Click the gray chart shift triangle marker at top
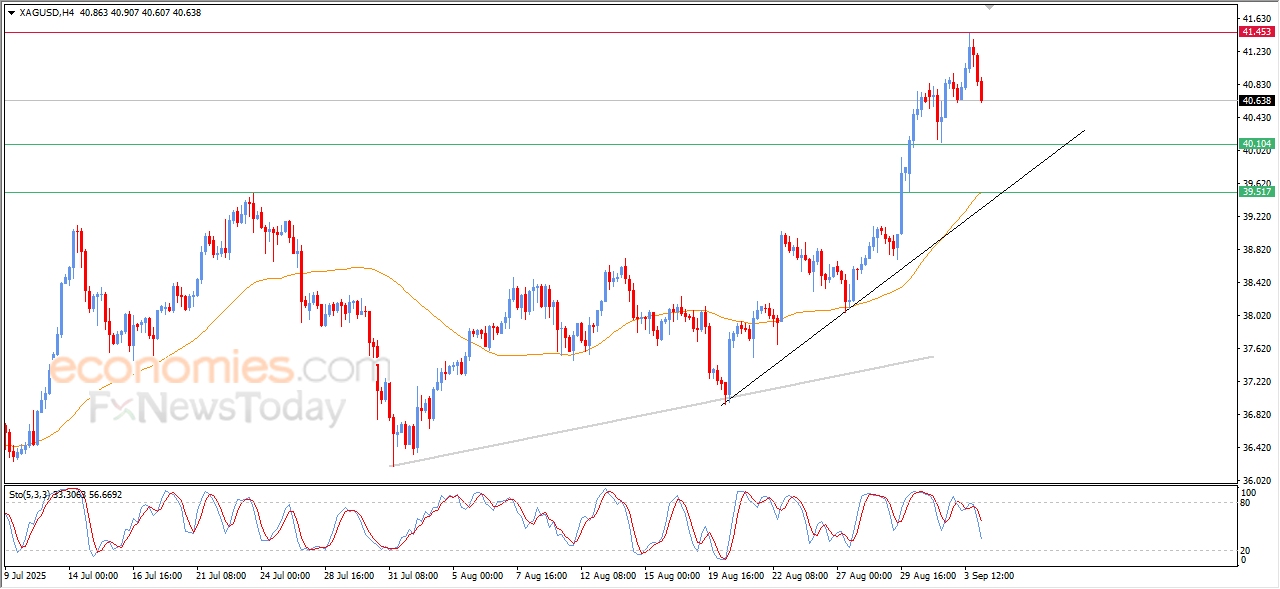 click(x=990, y=7)
